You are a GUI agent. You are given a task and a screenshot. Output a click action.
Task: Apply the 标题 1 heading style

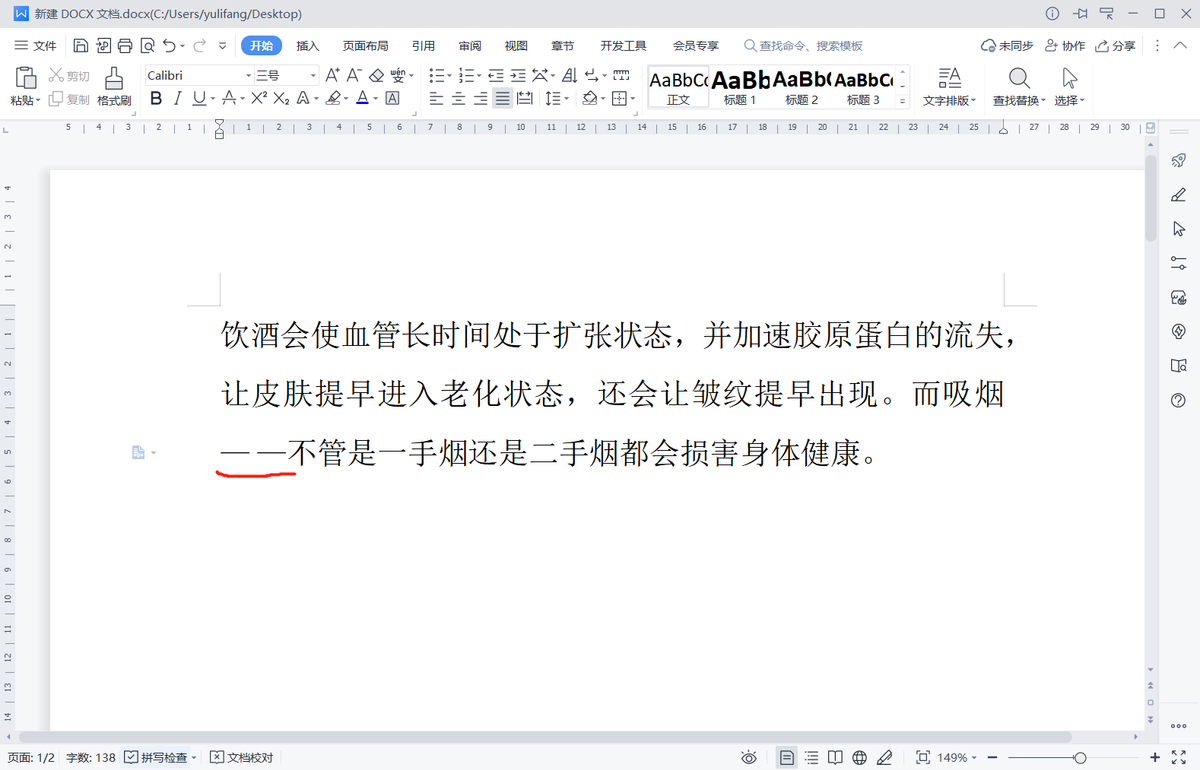point(740,87)
